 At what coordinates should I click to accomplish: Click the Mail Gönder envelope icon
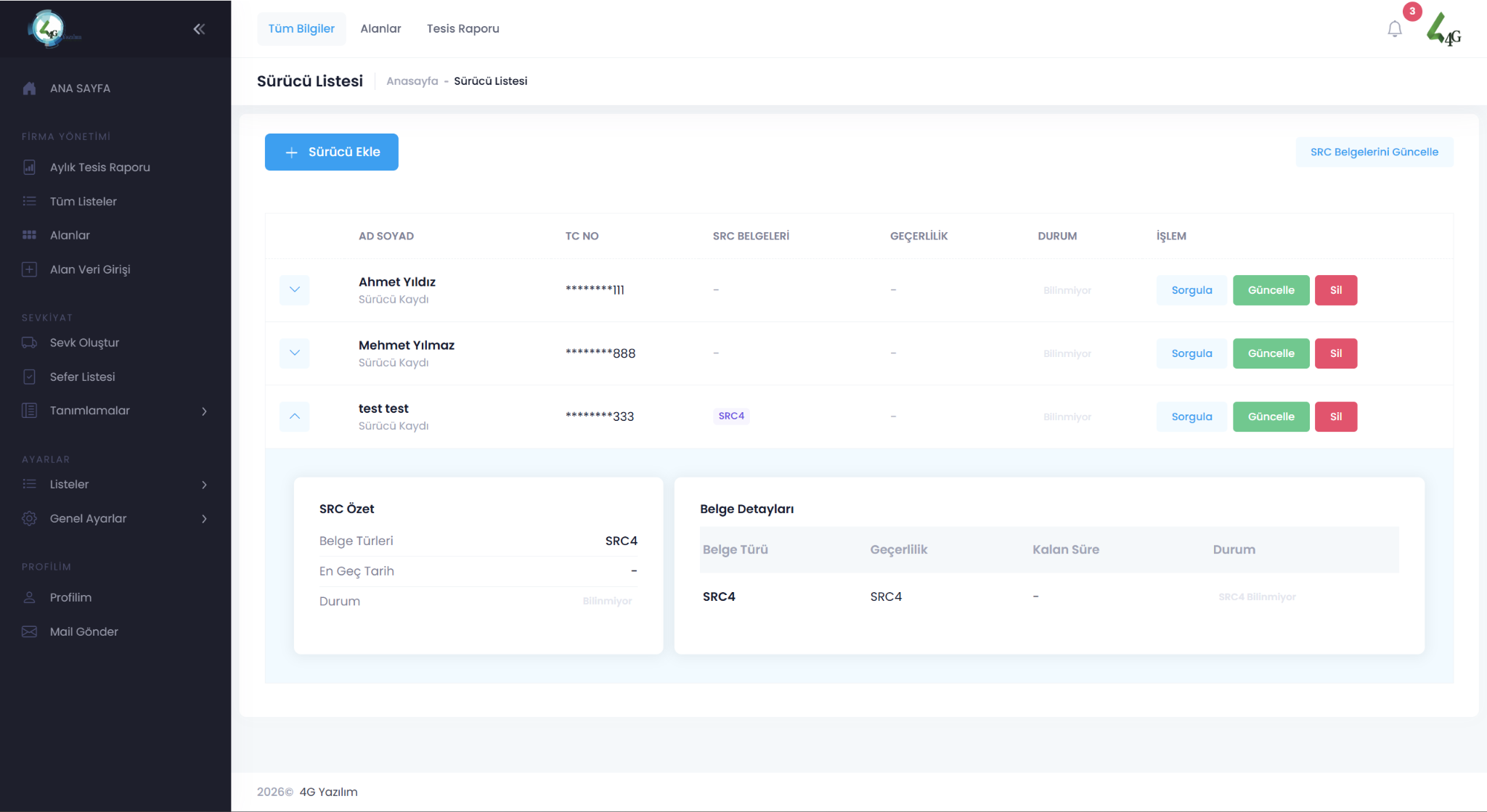29,631
